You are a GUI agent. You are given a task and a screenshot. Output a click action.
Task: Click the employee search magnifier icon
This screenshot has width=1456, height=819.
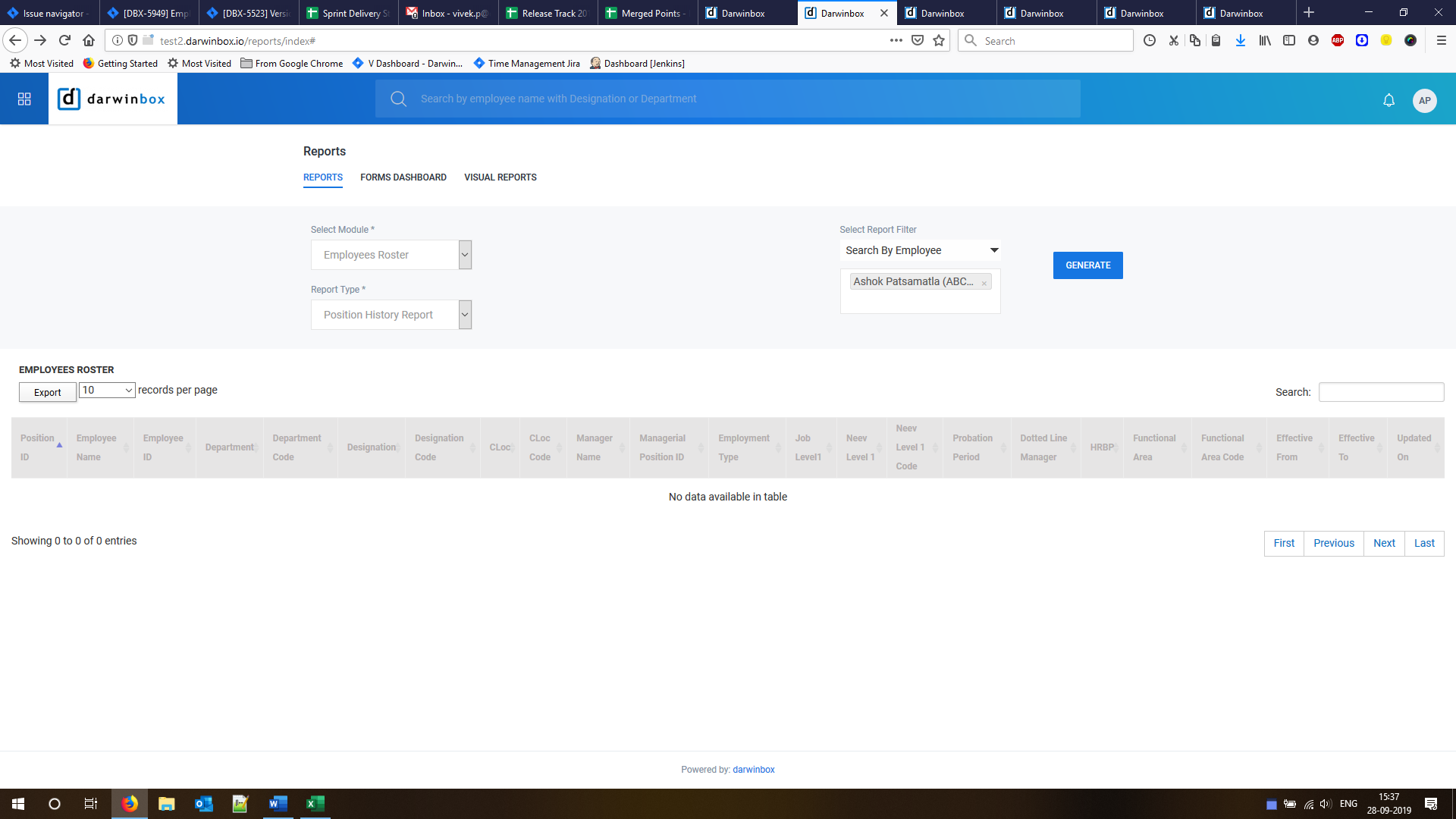pos(398,99)
